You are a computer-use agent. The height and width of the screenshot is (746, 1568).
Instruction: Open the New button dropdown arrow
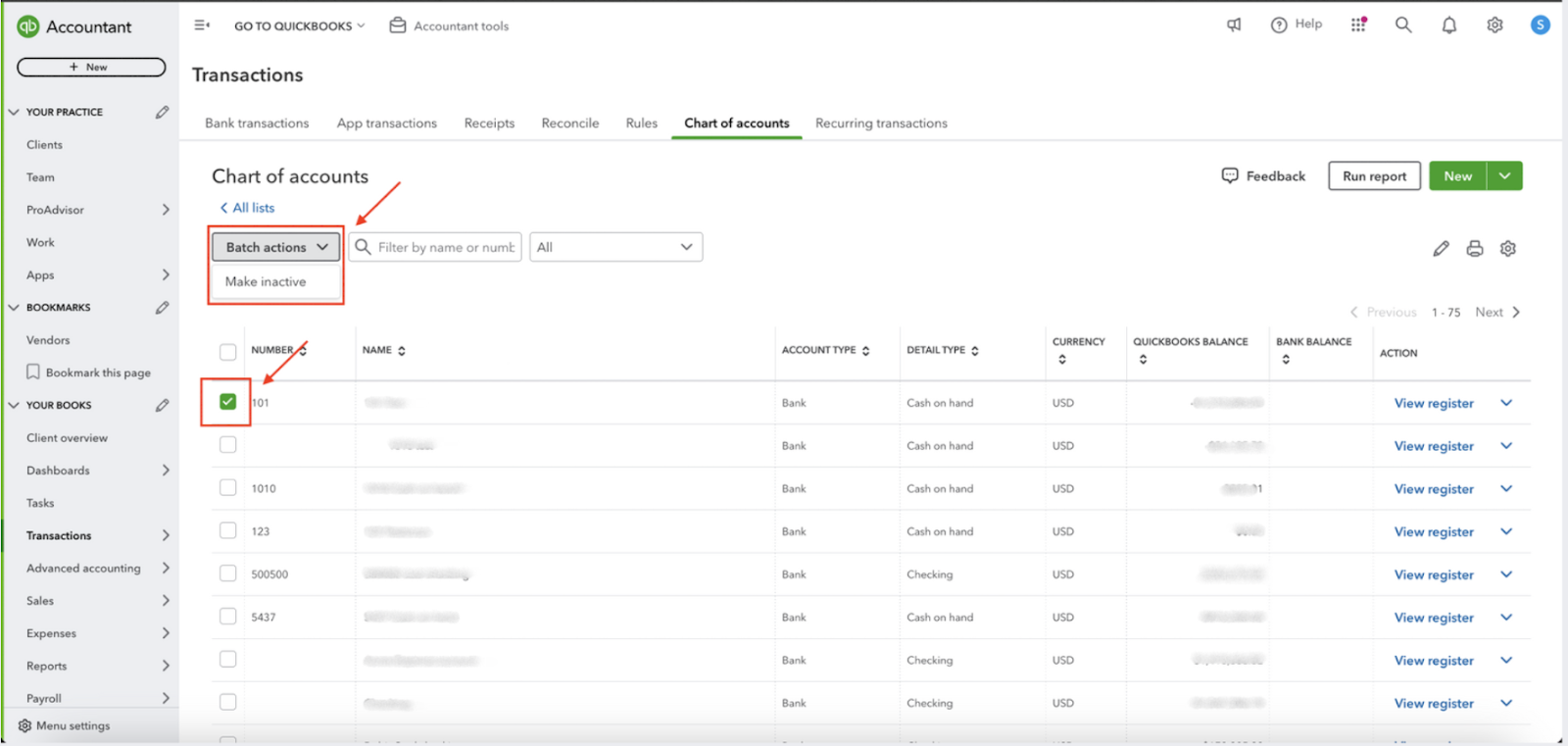point(1504,176)
